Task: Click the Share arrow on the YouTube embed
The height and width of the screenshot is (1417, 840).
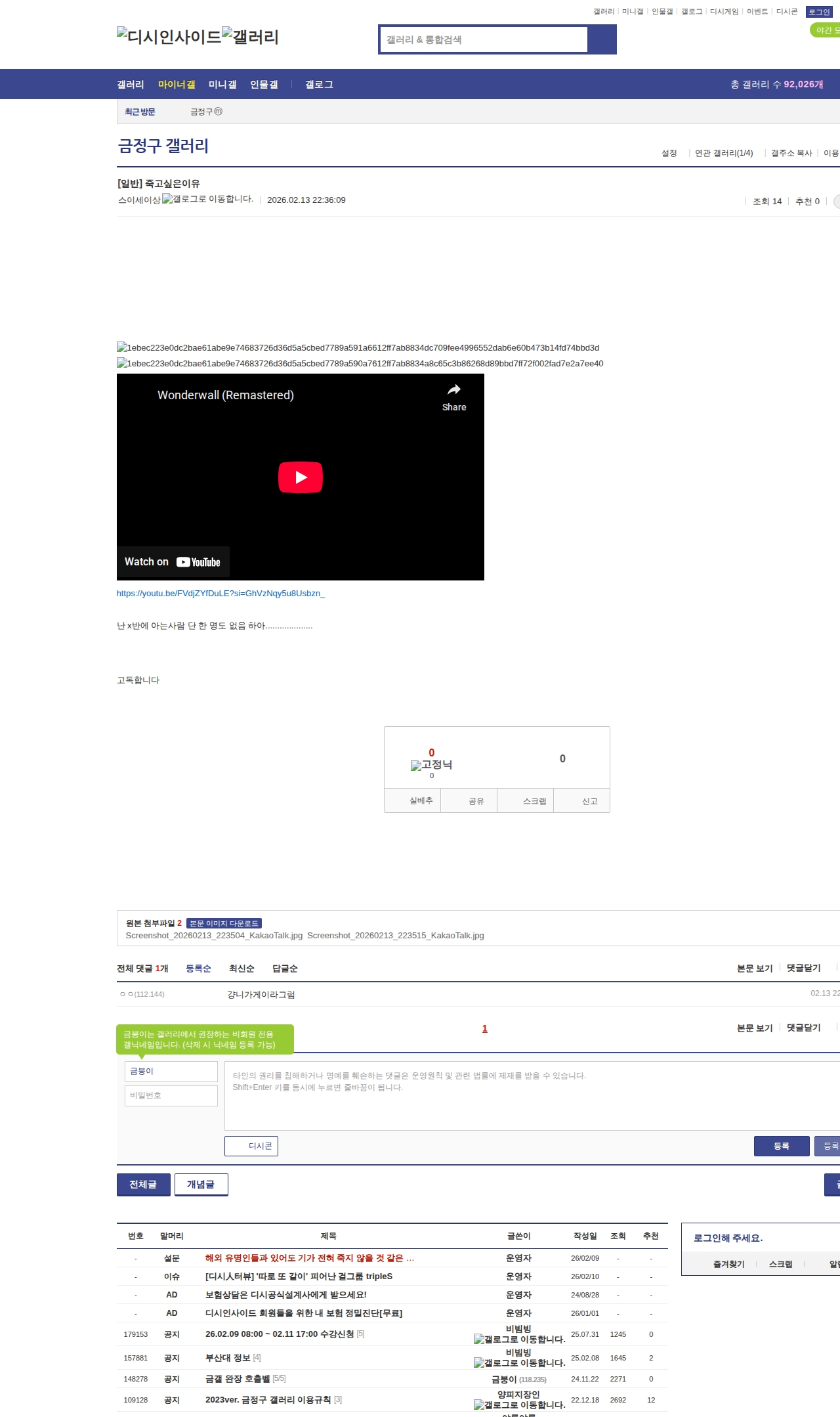Action: 454,397
